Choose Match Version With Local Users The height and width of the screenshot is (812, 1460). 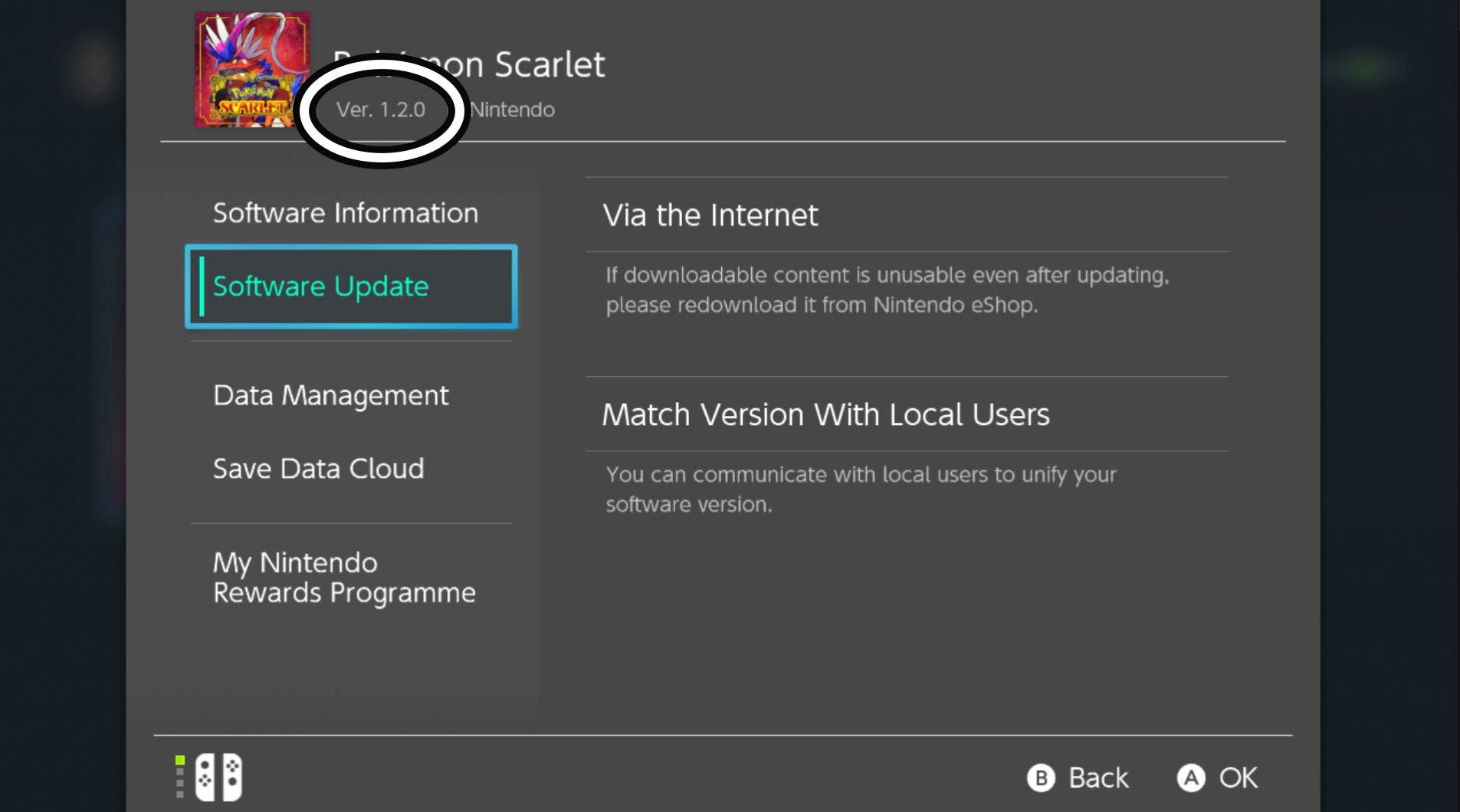pos(907,414)
